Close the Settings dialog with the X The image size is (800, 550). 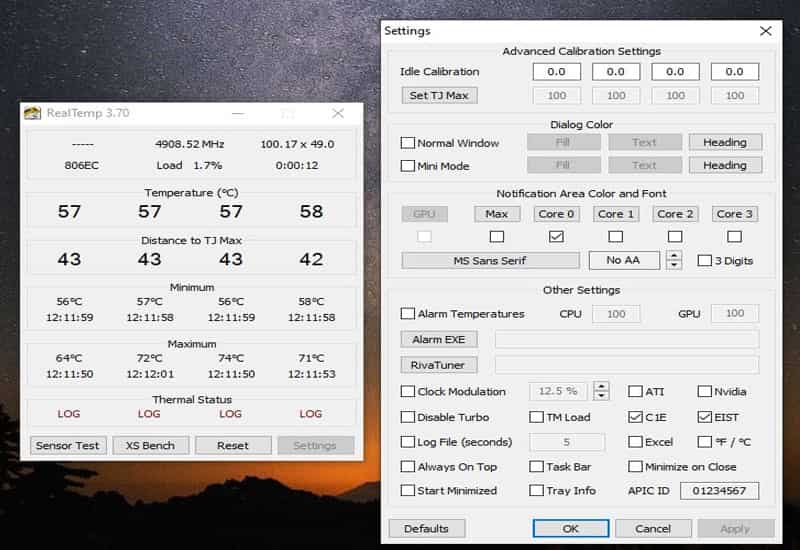(x=765, y=31)
